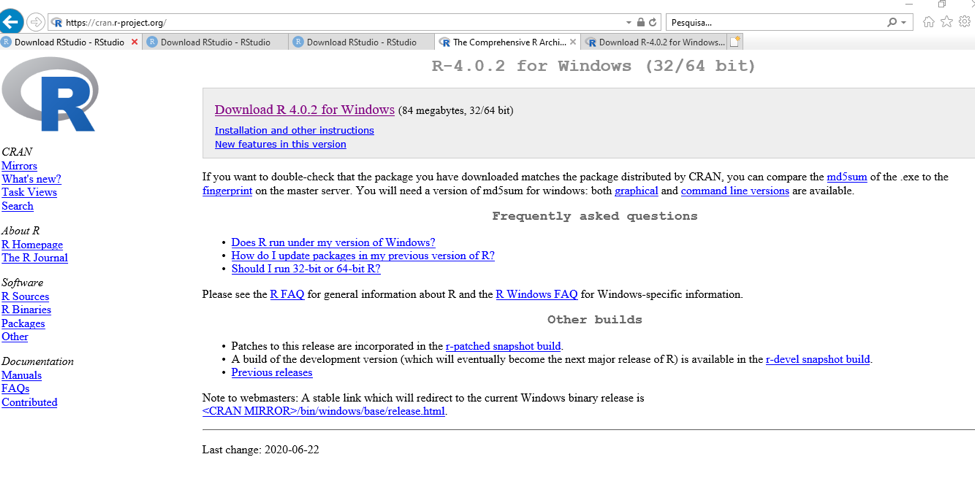Open the md5sum link
Image resolution: width=975 pixels, height=479 pixels.
point(847,177)
